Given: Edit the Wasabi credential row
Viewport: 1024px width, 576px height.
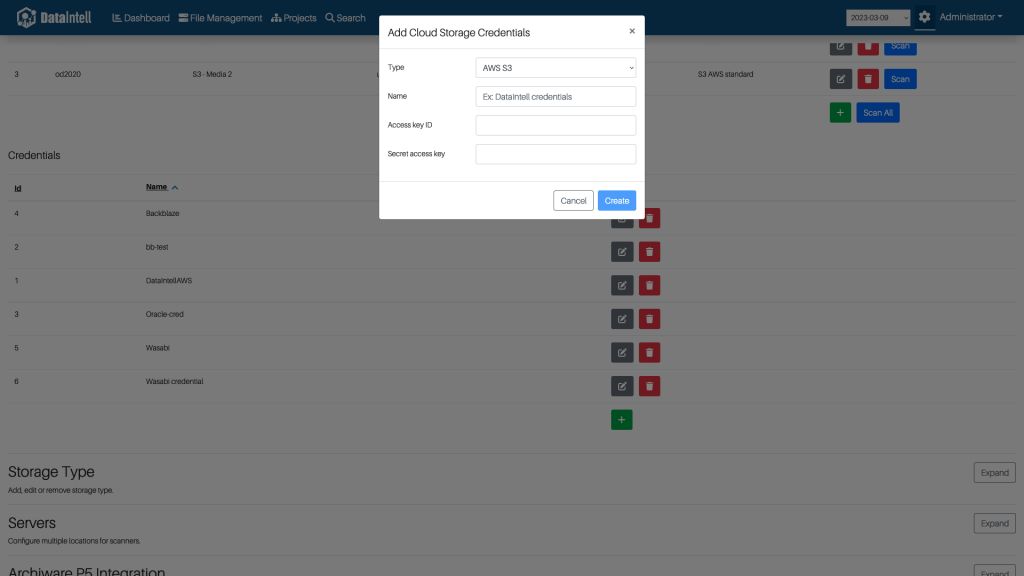Looking at the screenshot, I should tap(622, 353).
